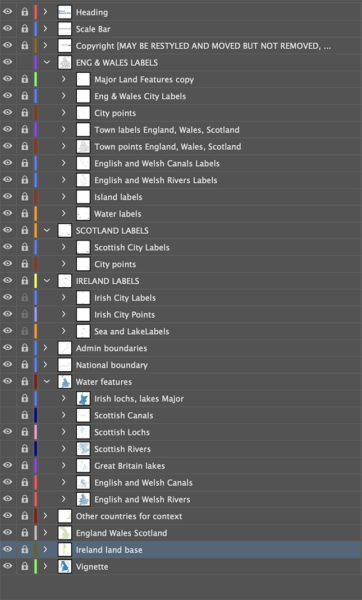Select the 'Irish City Labels' layer name
362x600 pixels.
[125, 298]
